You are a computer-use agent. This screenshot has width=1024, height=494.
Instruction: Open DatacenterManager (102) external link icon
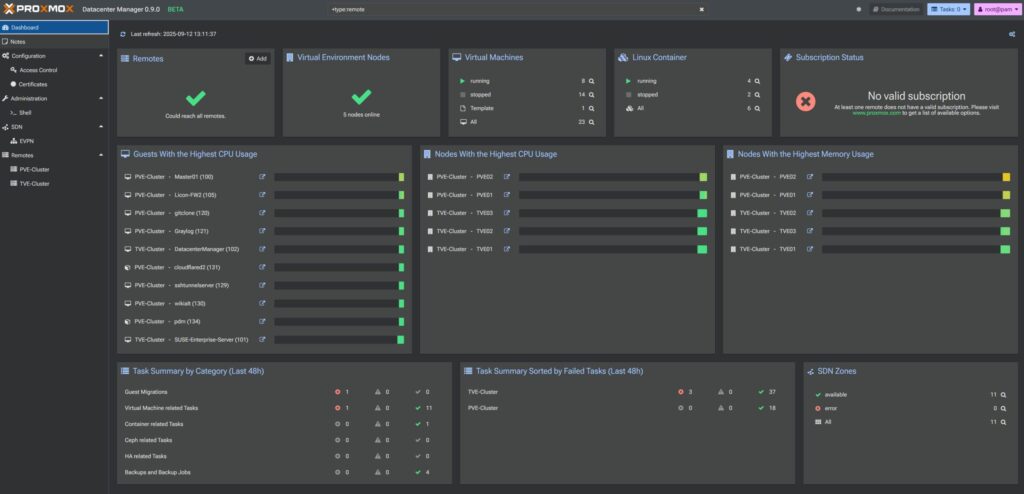(x=262, y=249)
